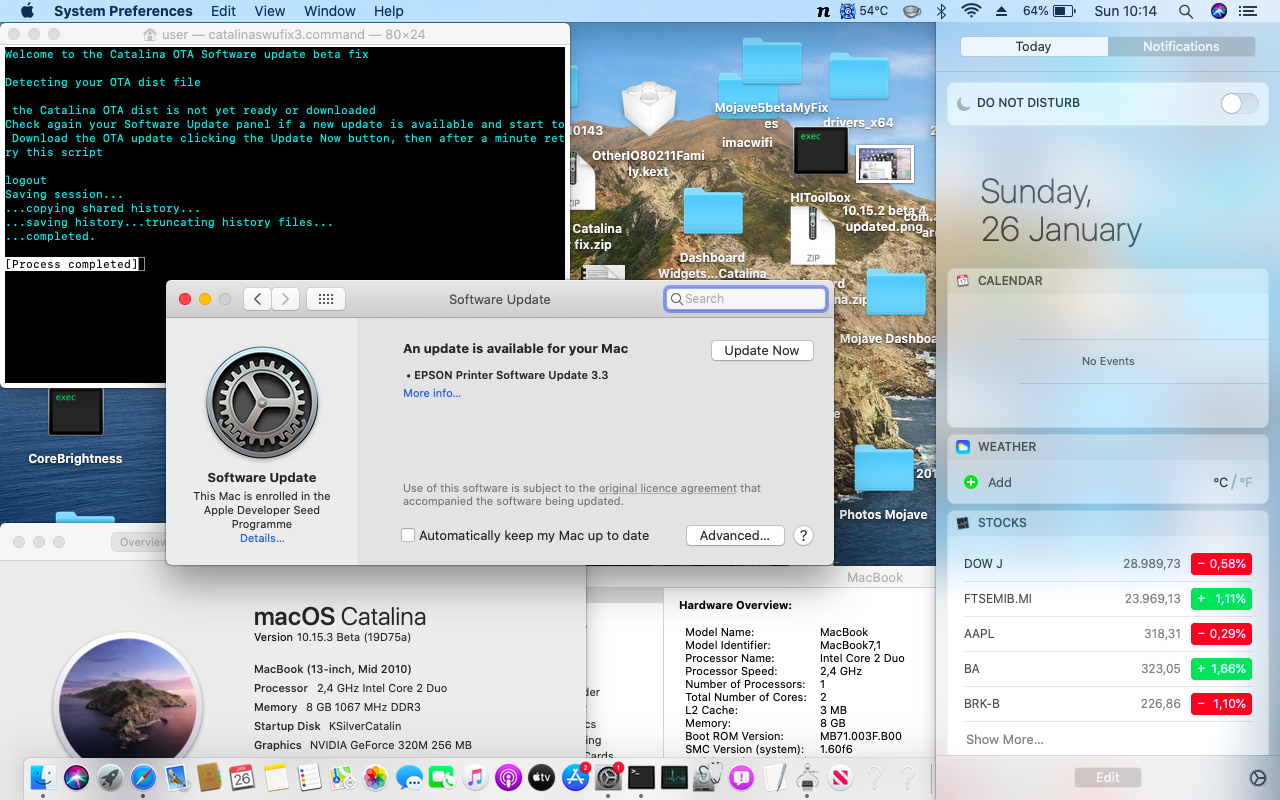Open the Window menu
The width and height of the screenshot is (1280, 800).
coord(329,11)
